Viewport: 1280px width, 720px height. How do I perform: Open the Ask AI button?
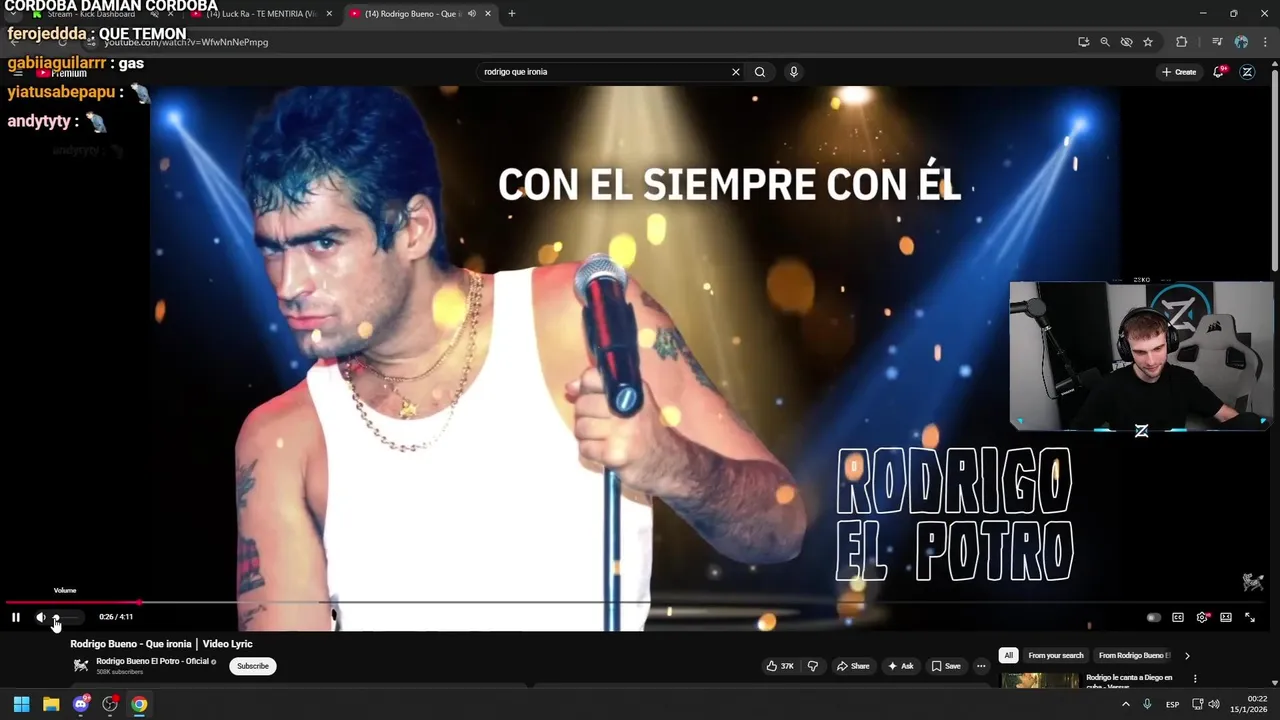[x=900, y=666]
